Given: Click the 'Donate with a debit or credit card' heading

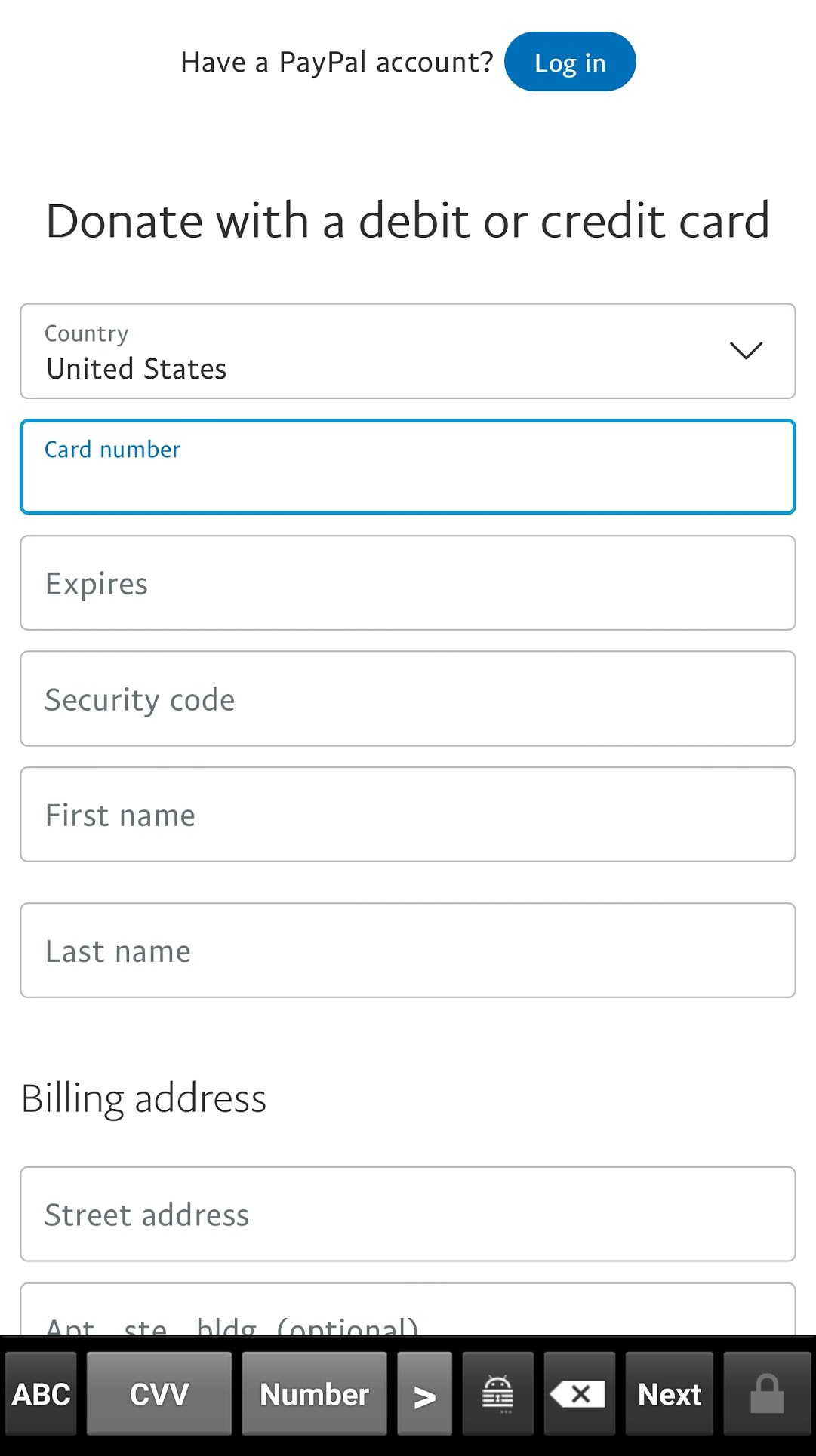Looking at the screenshot, I should click(x=406, y=220).
